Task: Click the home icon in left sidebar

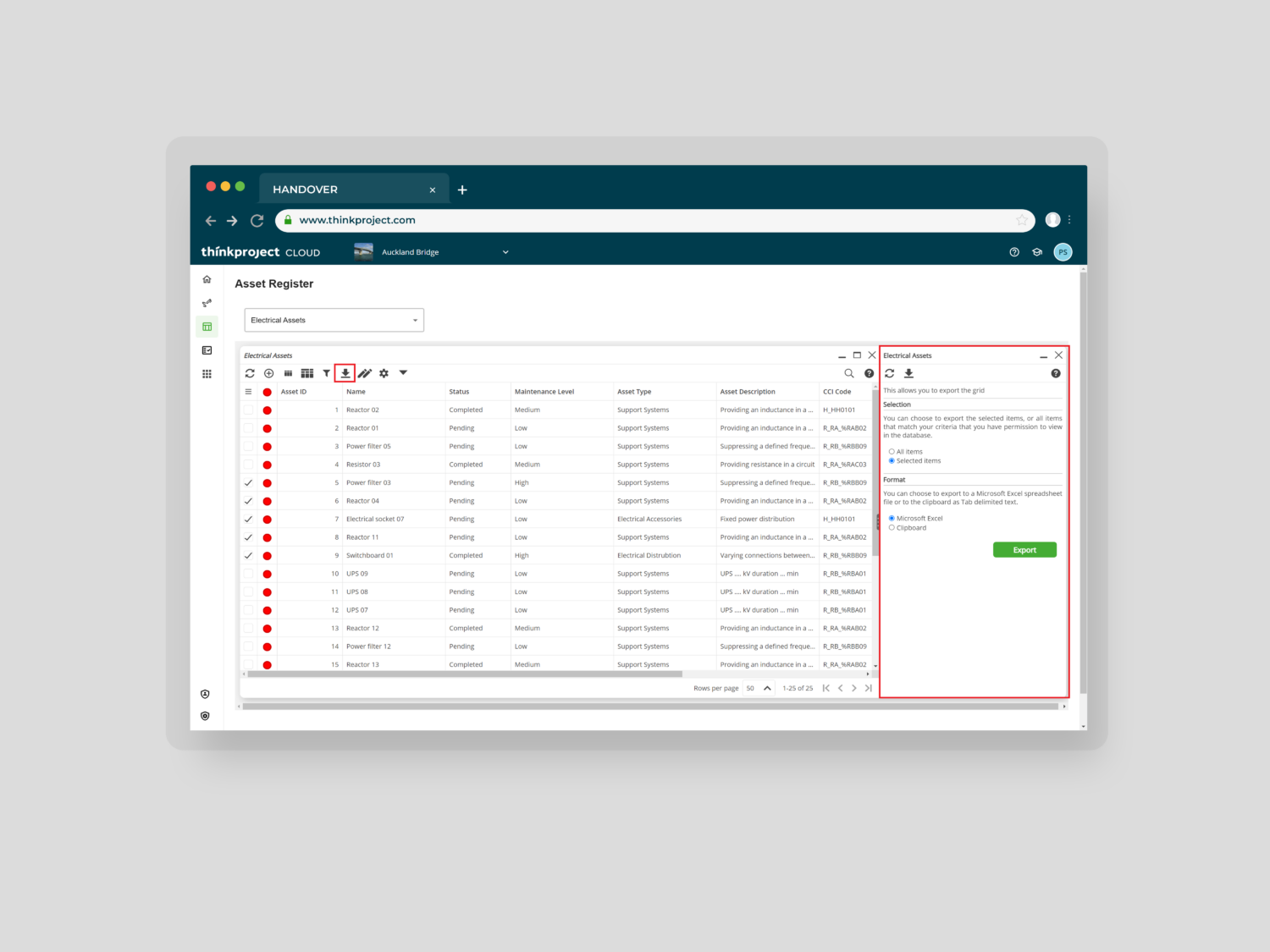Action: point(207,279)
